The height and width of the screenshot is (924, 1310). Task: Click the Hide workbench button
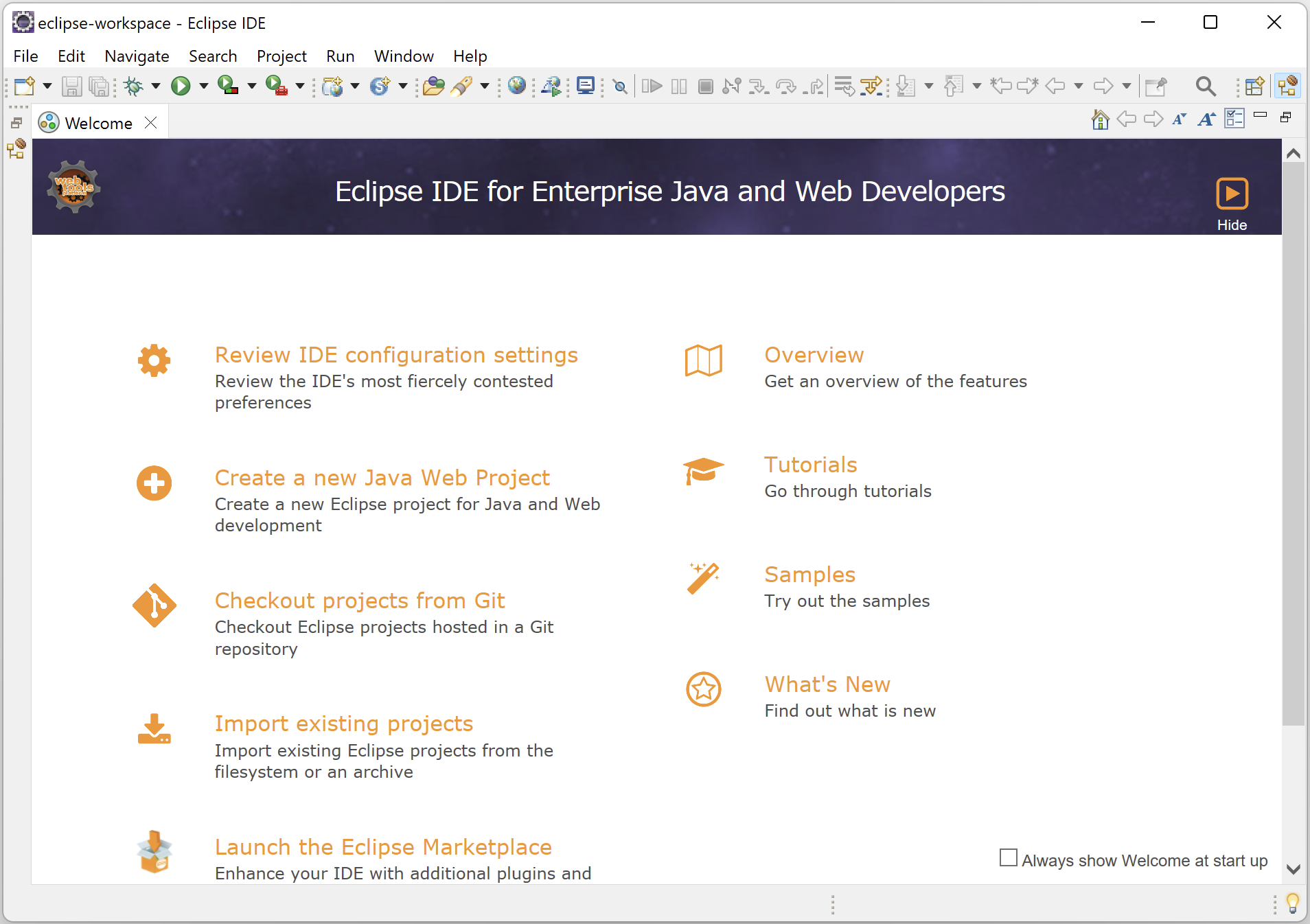(x=1232, y=204)
